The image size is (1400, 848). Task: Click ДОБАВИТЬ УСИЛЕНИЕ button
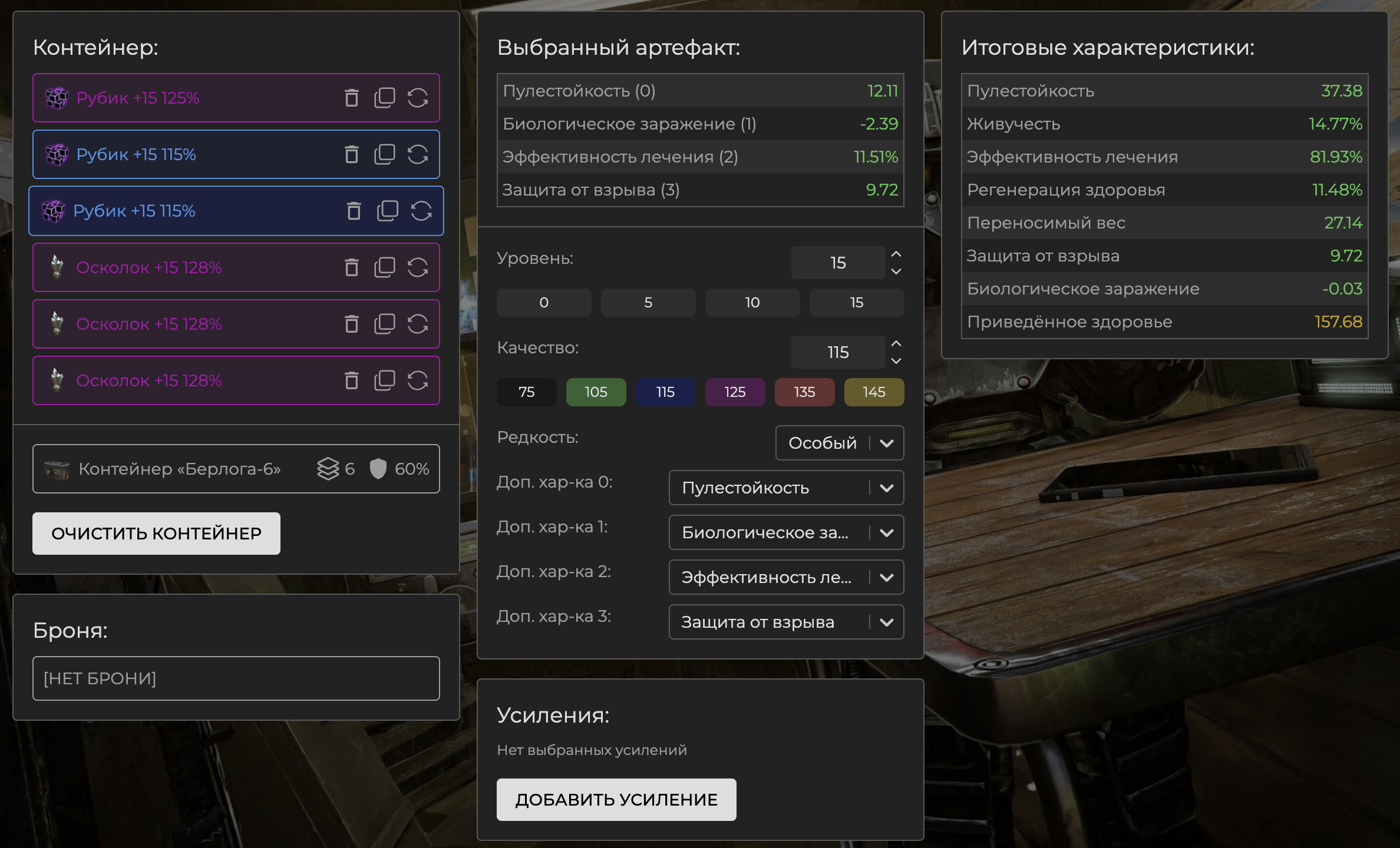(616, 800)
